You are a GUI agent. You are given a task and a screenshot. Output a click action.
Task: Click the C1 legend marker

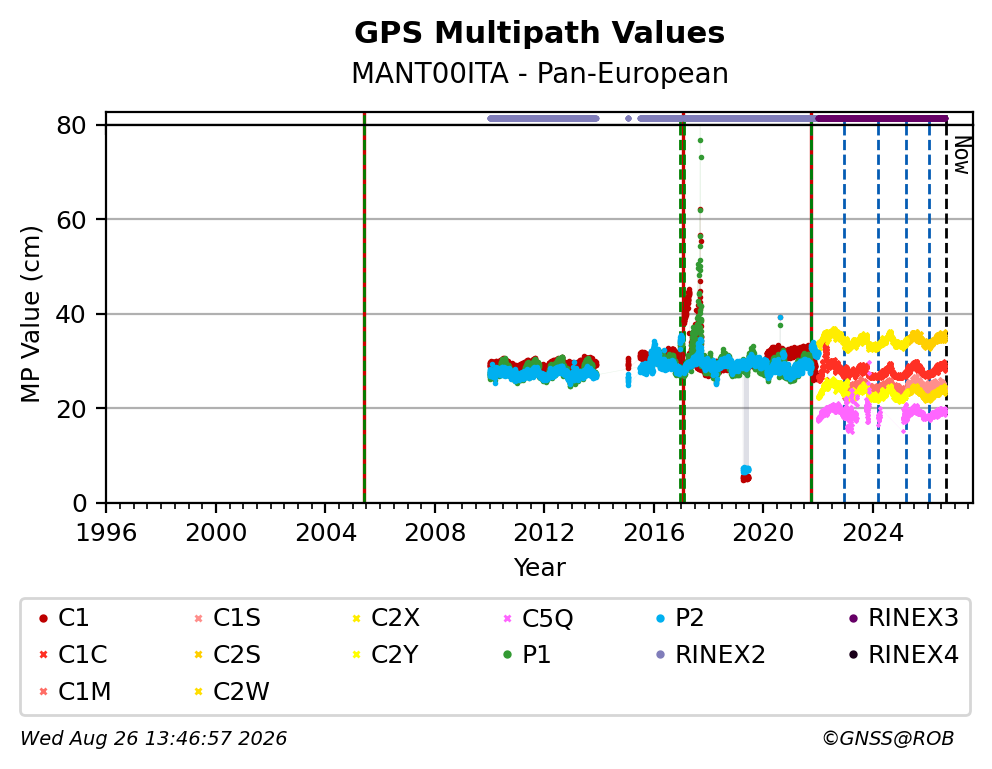tap(44, 618)
